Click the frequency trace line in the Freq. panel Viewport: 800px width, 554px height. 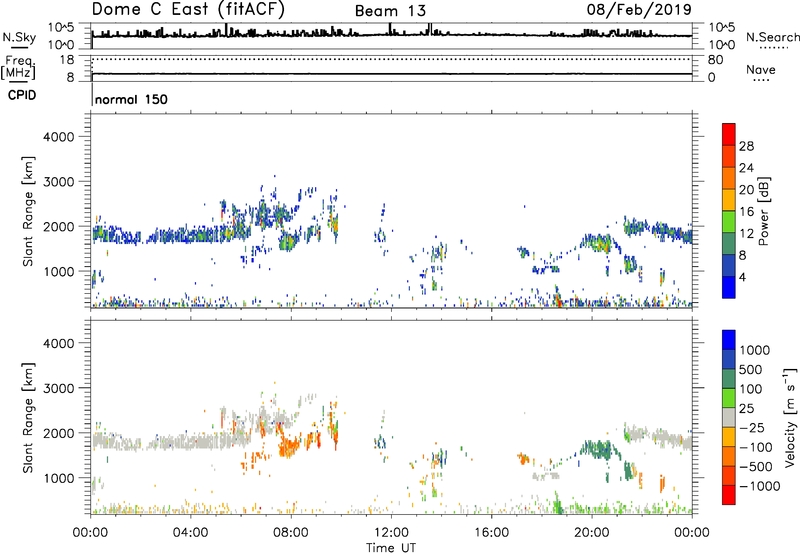[391, 74]
